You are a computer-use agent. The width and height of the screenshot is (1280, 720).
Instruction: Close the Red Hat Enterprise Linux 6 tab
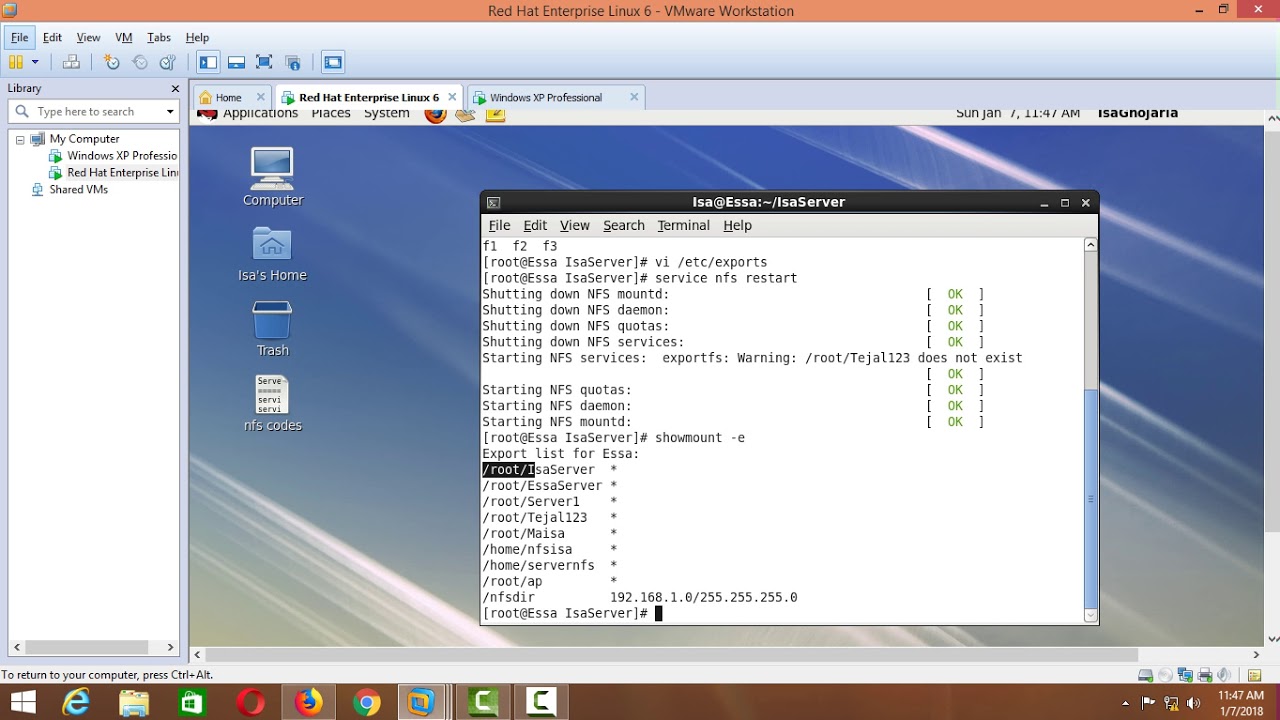tap(452, 97)
